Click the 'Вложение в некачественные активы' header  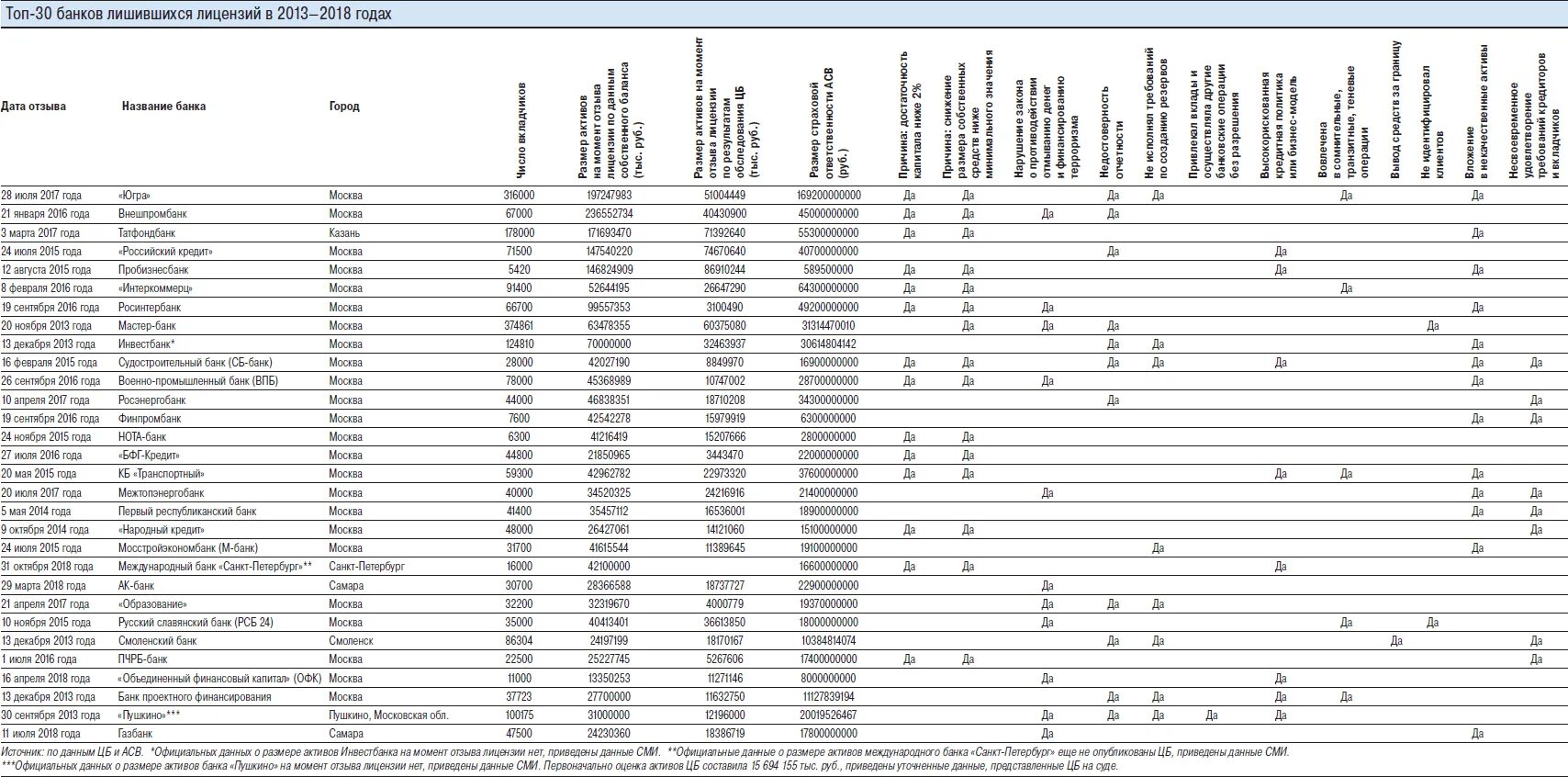point(1477,111)
